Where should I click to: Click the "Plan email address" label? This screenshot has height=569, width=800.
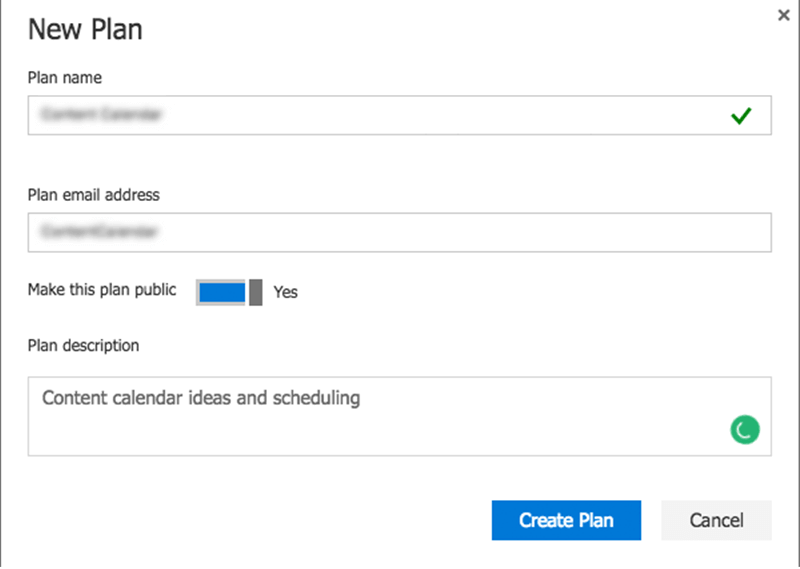pyautogui.click(x=94, y=195)
